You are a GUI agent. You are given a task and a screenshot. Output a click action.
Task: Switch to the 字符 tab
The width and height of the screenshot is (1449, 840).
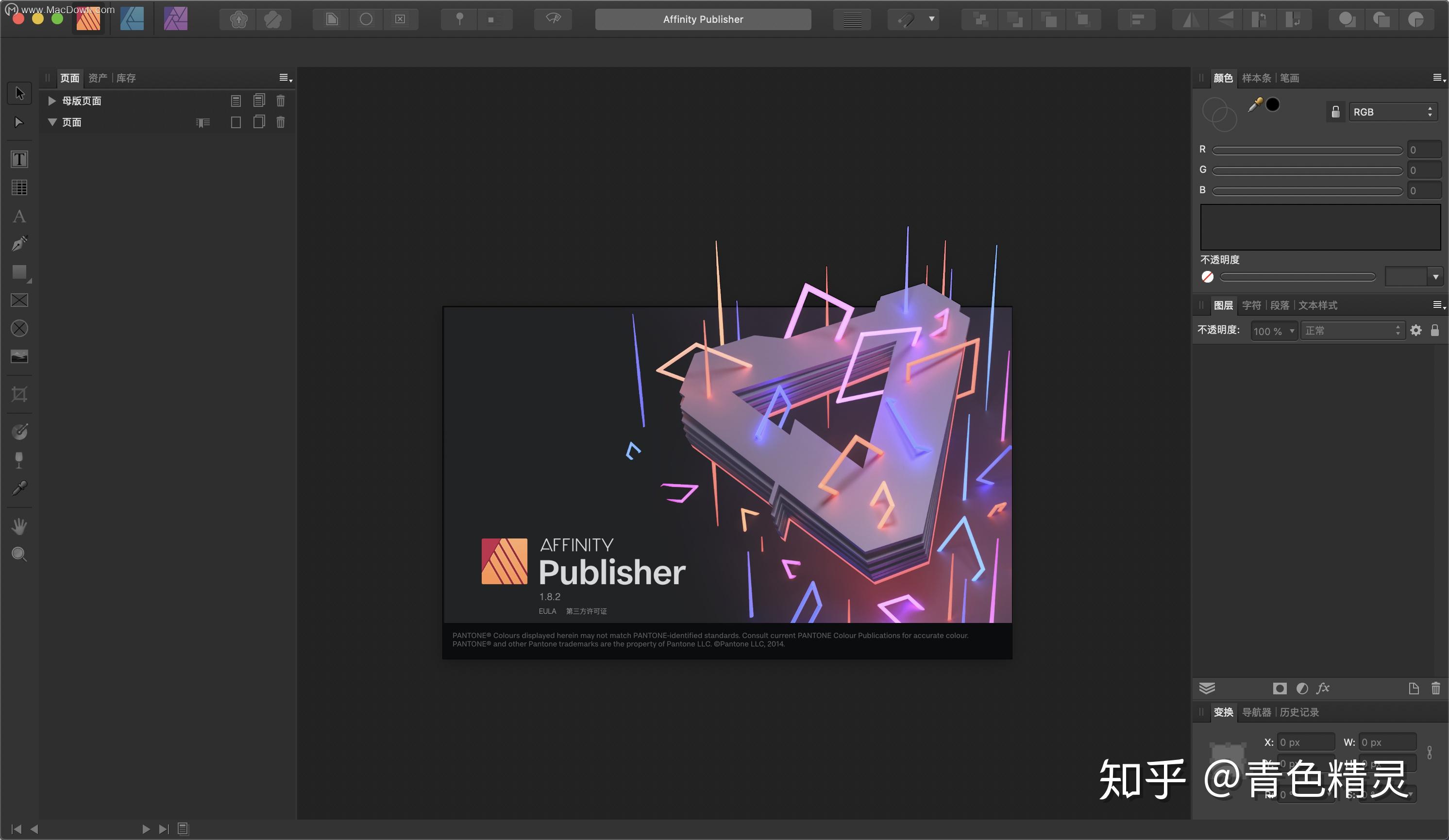1251,305
